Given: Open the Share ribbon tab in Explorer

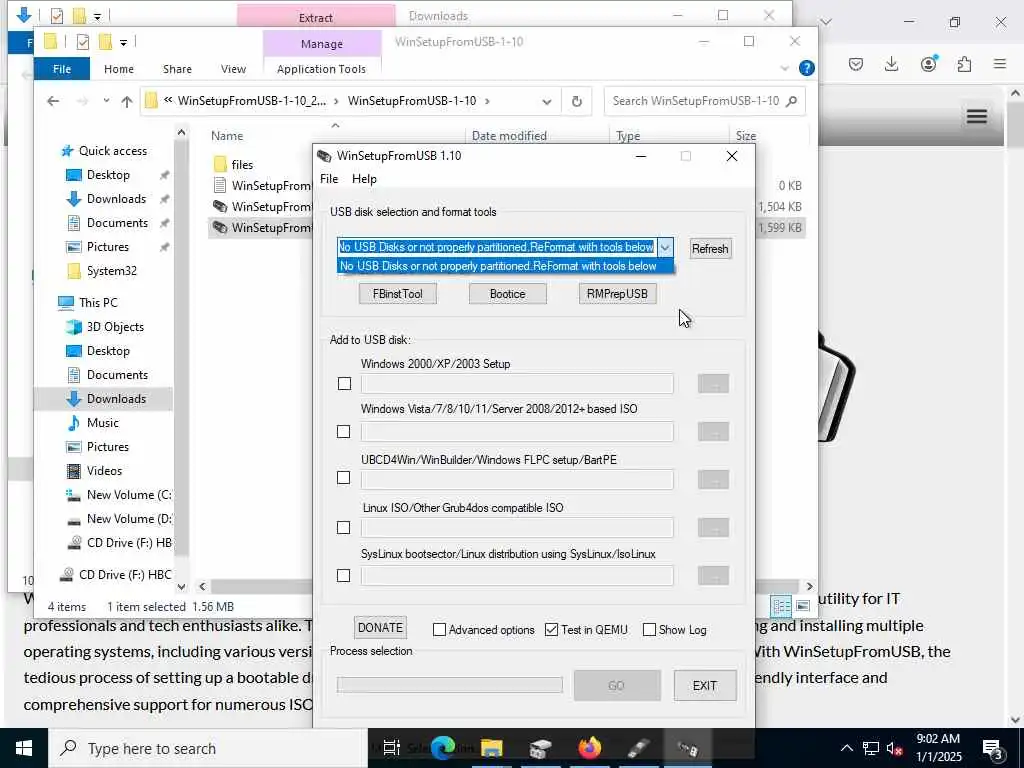Looking at the screenshot, I should [x=178, y=69].
